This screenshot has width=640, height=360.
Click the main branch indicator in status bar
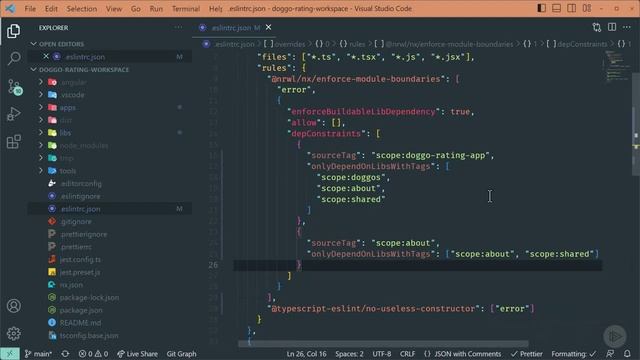pos(38,354)
